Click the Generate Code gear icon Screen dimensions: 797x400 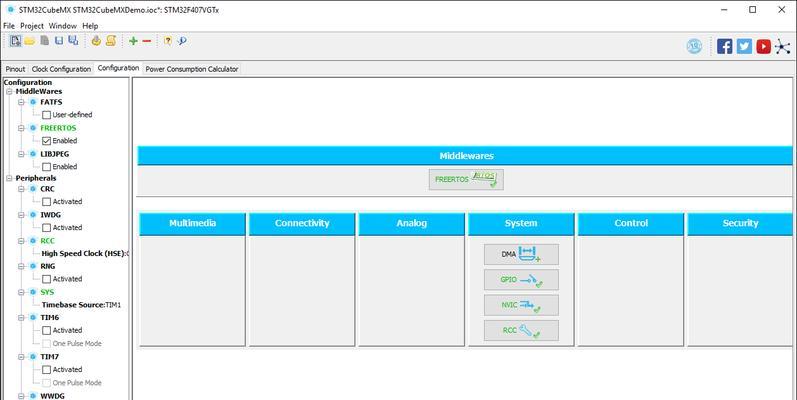pos(96,41)
